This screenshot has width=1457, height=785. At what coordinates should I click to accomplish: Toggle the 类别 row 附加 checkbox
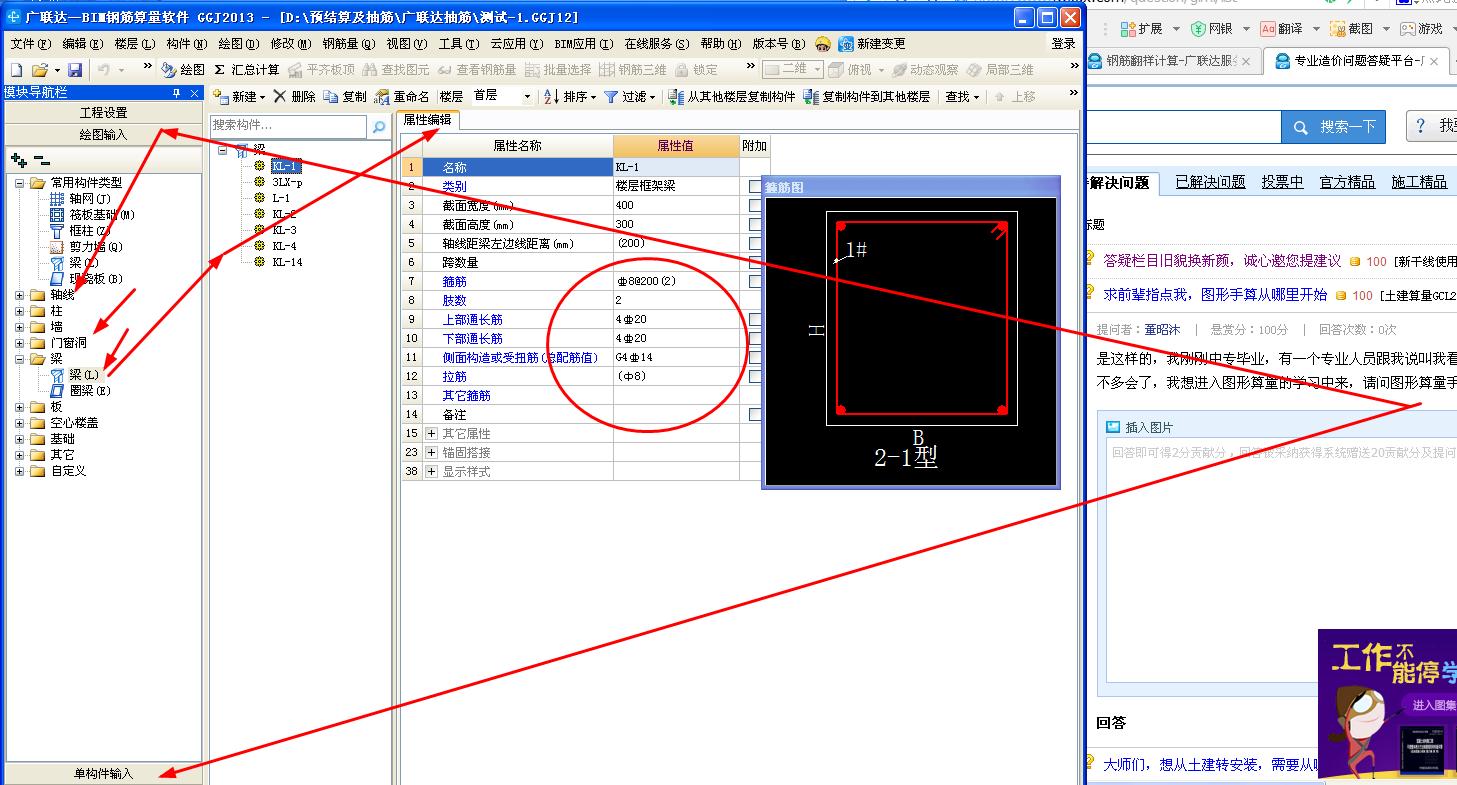click(755, 186)
